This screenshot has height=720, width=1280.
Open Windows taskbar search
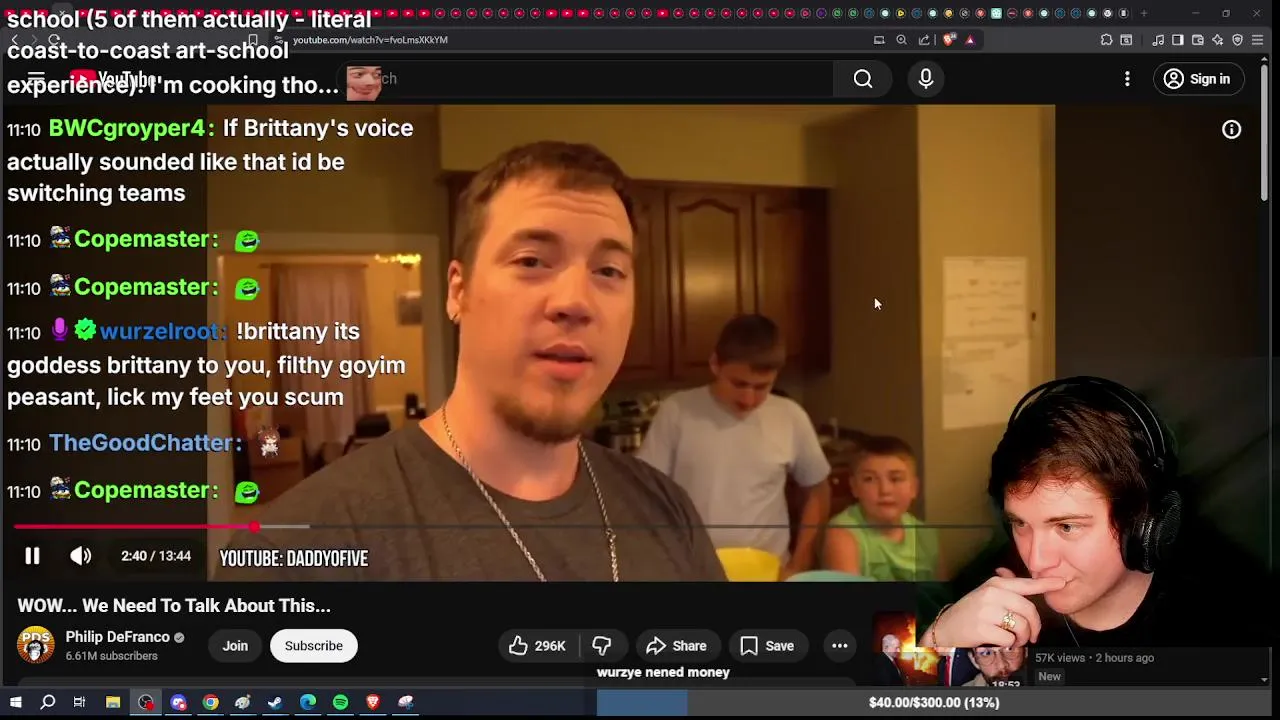(x=47, y=702)
